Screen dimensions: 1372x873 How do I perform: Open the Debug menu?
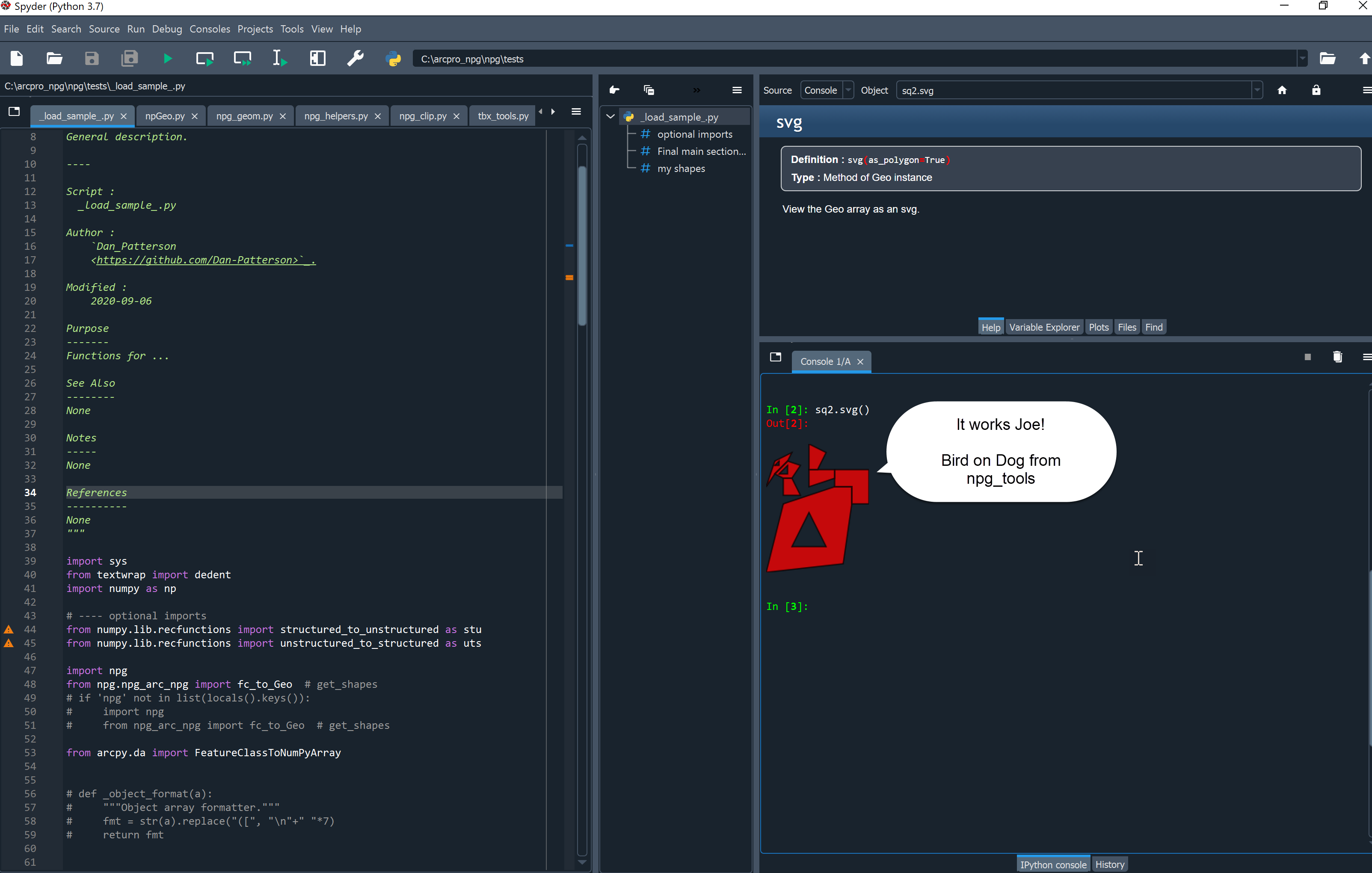(x=166, y=29)
